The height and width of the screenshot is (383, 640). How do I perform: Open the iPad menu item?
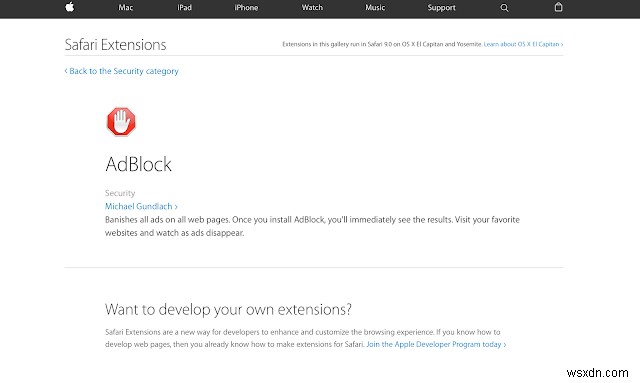(x=184, y=8)
